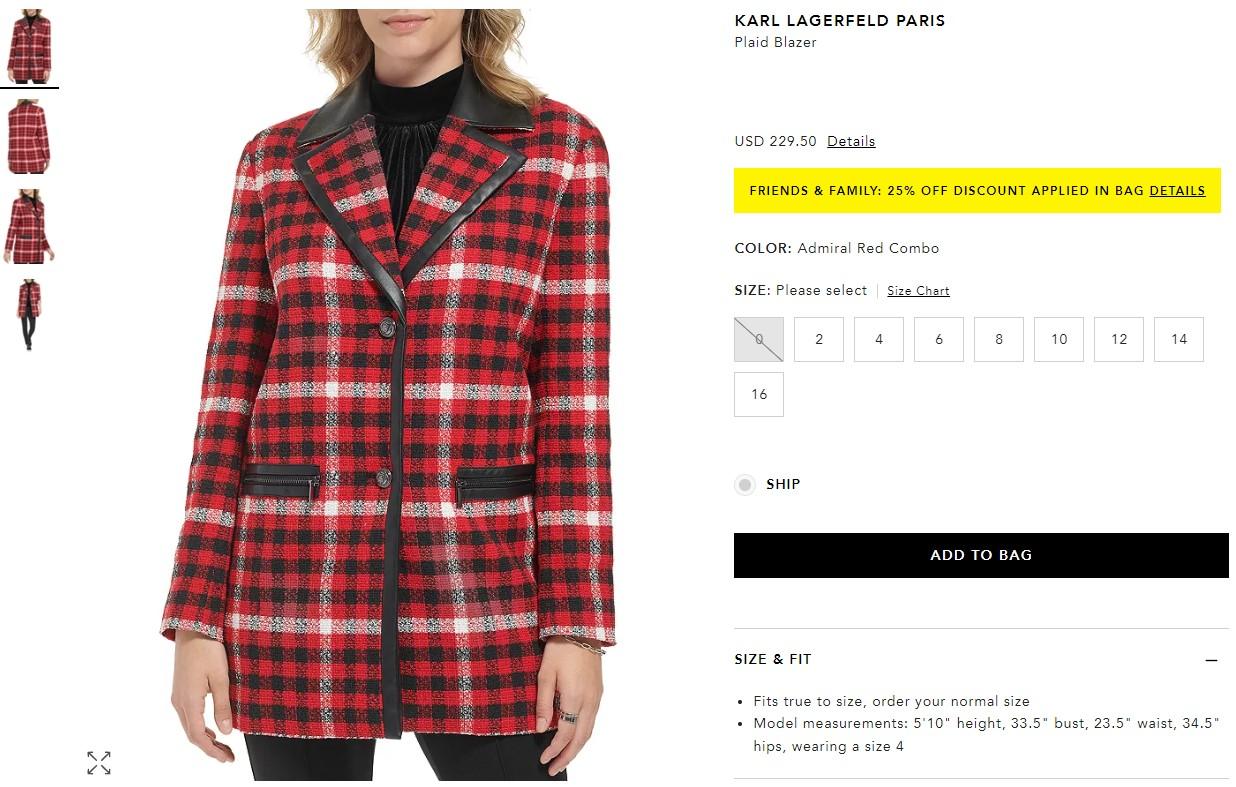Choose size 12
Screen dimensions: 1236x787
[1119, 339]
